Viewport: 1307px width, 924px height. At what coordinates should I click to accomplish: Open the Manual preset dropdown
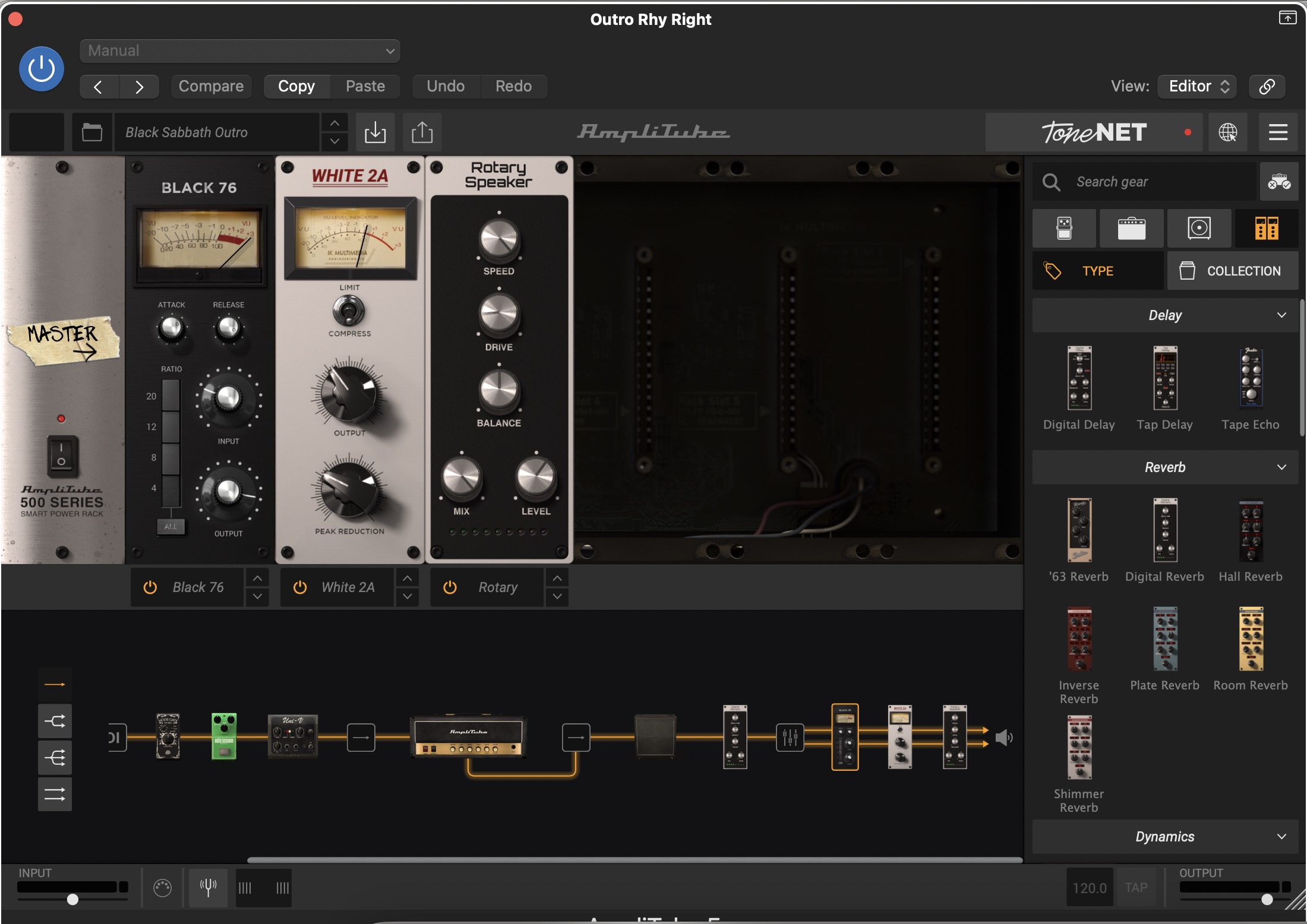coord(239,51)
